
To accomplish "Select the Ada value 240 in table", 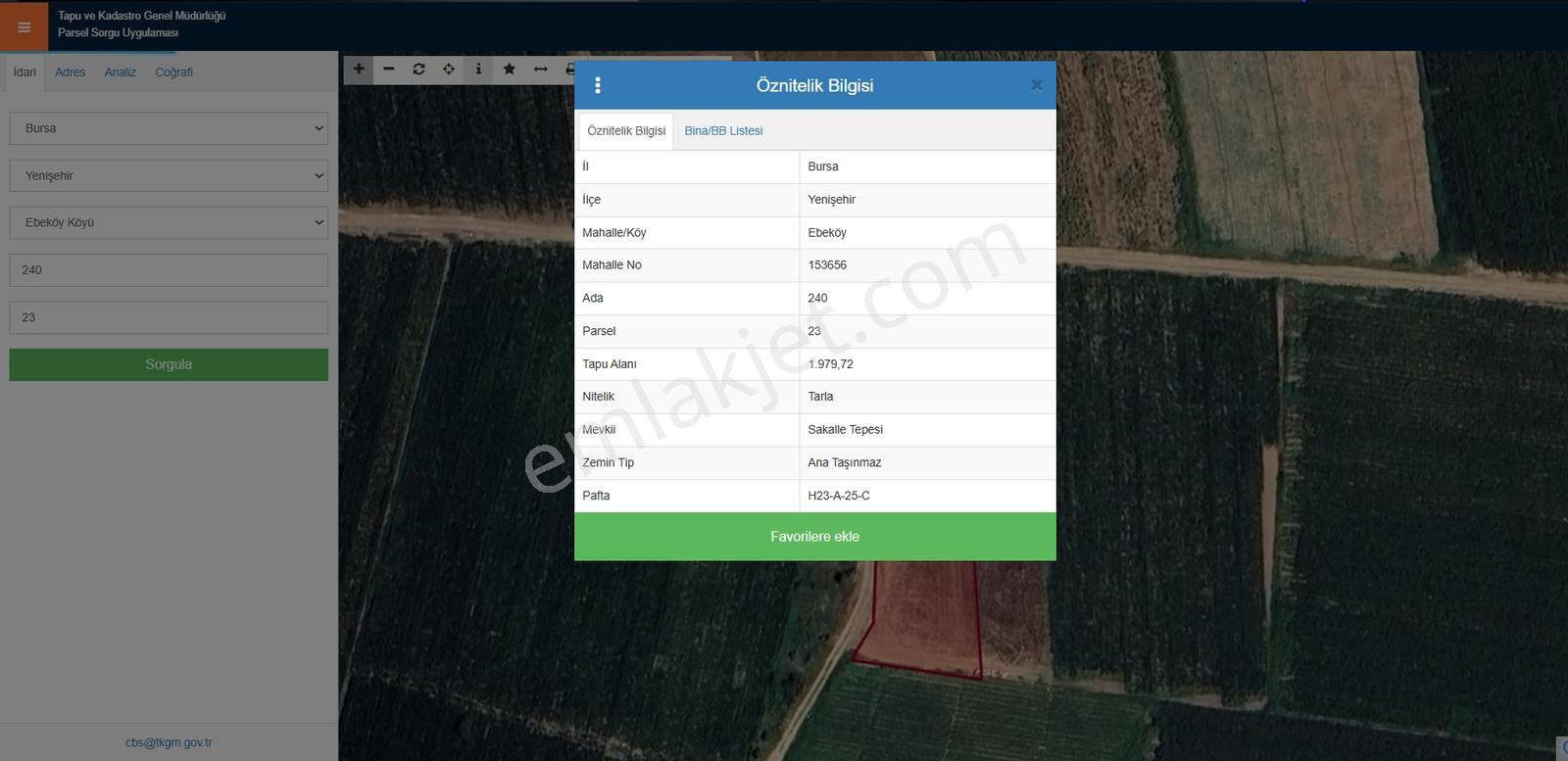I will coord(817,298).
